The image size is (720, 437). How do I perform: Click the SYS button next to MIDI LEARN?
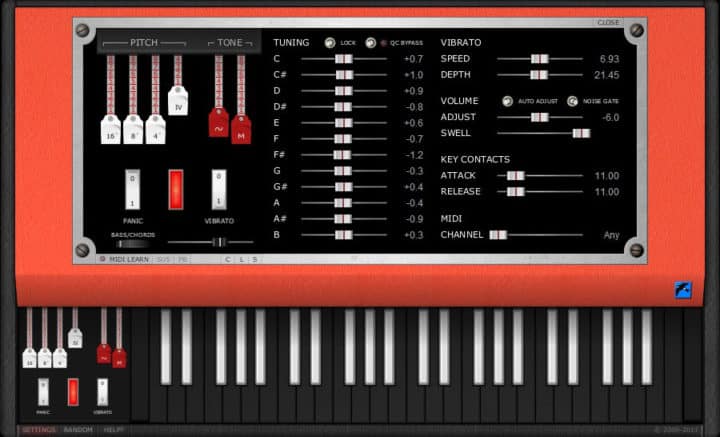click(x=163, y=259)
